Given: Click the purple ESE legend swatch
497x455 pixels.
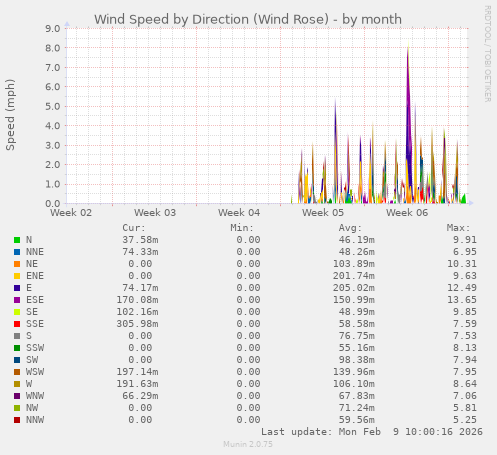Looking at the screenshot, I should (x=17, y=300).
